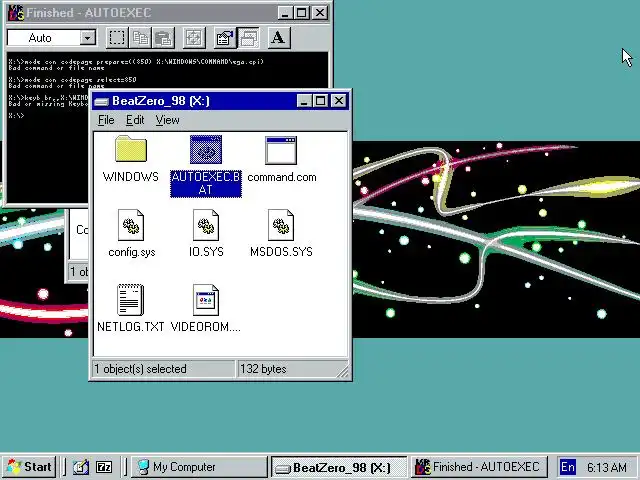This screenshot has height=480, width=640.
Task: Click the Mark tool in DOS toolbar
Action: point(117,38)
